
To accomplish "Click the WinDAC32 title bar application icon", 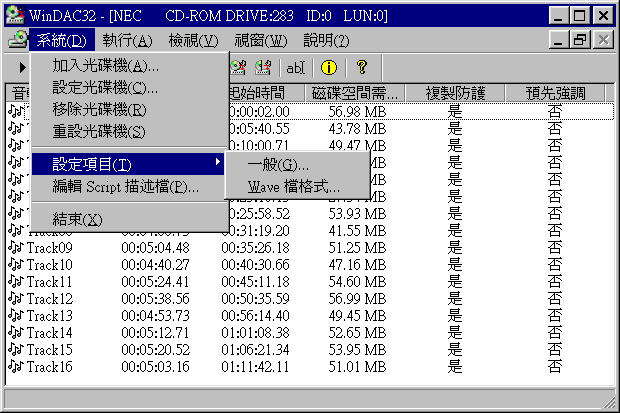I will pos(16,15).
